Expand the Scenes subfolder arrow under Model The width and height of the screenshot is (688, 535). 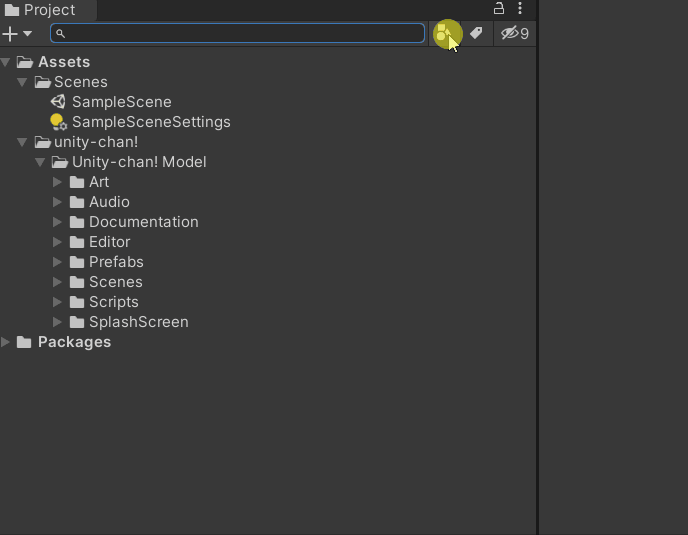pos(57,282)
